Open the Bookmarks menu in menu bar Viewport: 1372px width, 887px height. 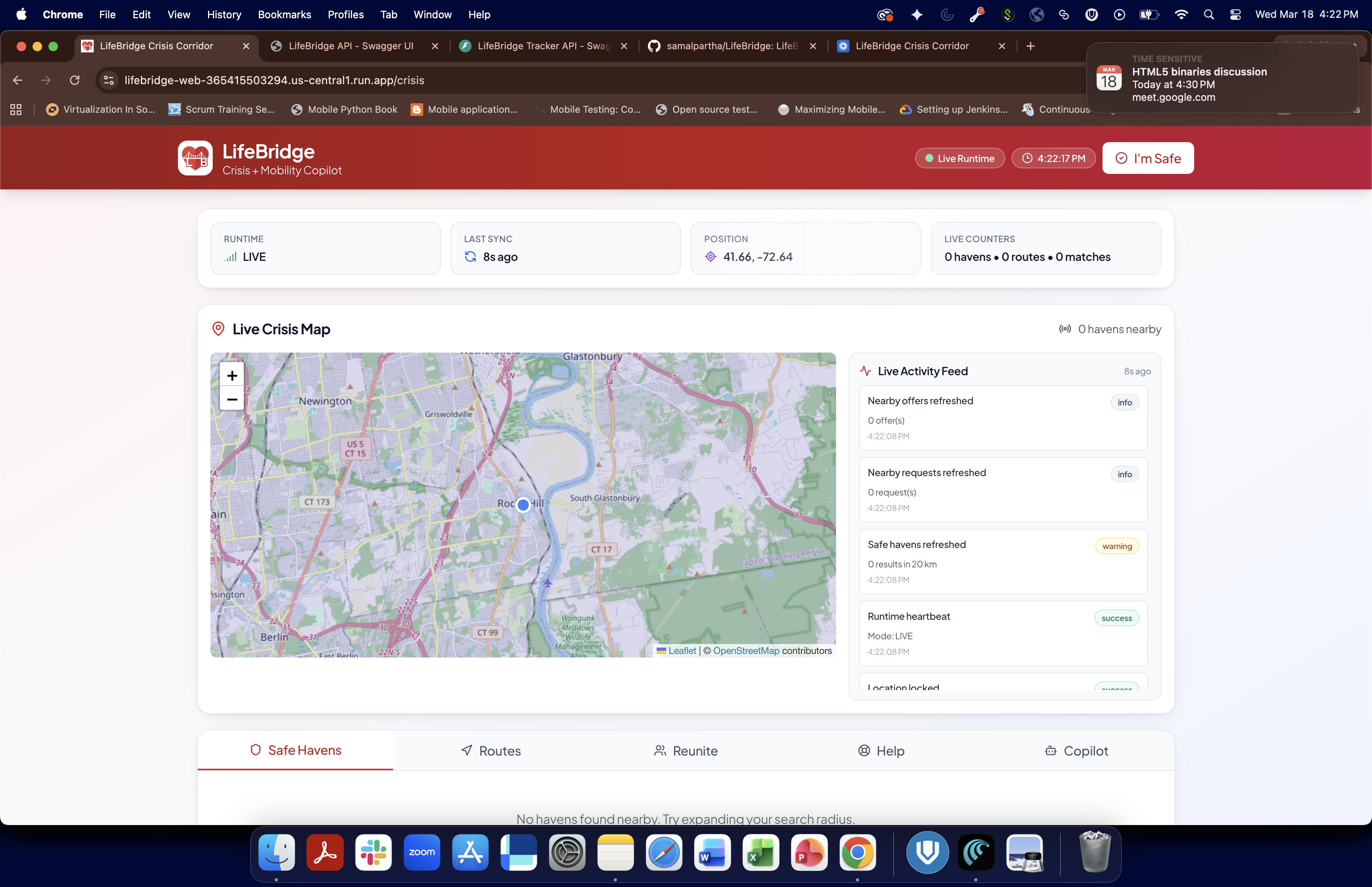284,14
